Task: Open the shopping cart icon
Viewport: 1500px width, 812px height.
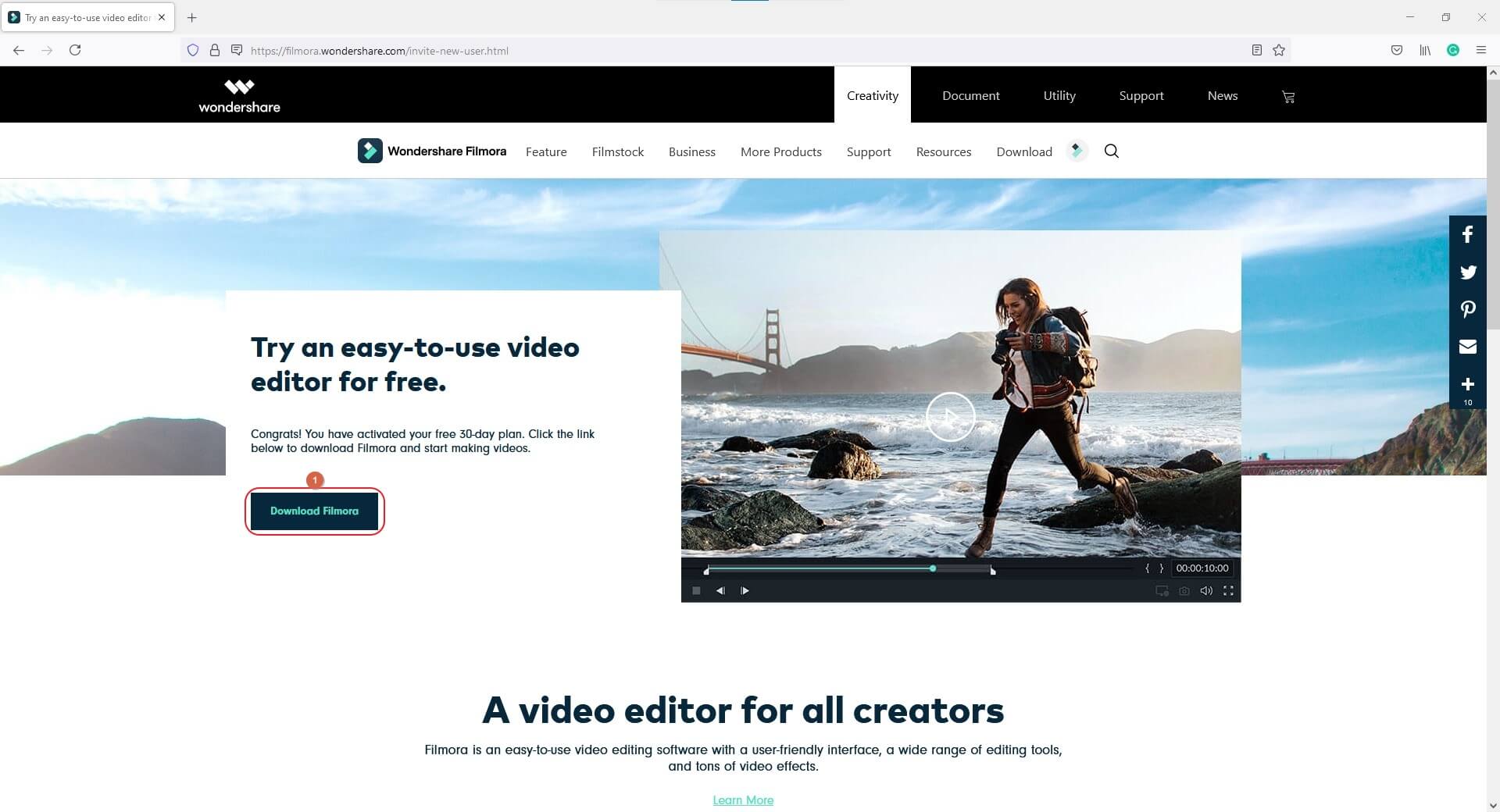Action: 1288,96
